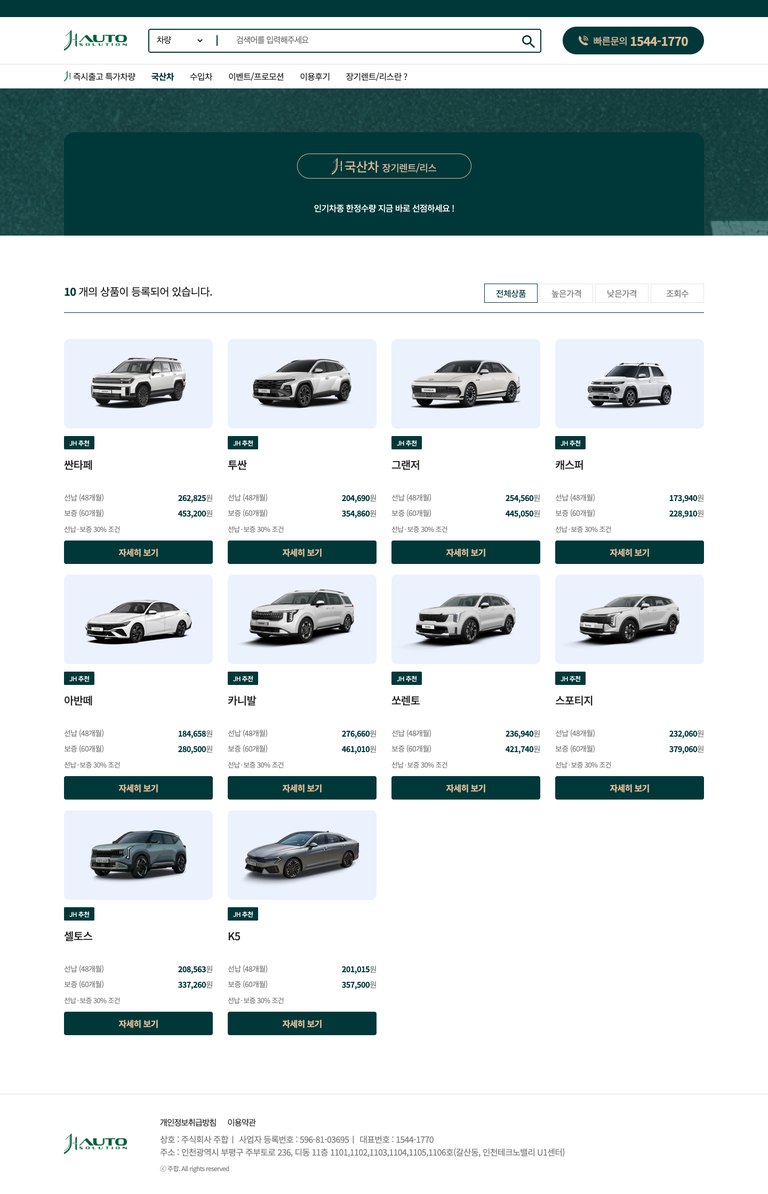The width and height of the screenshot is (768, 1194).
Task: Open the 투싼 car thumbnail
Action: (x=301, y=383)
